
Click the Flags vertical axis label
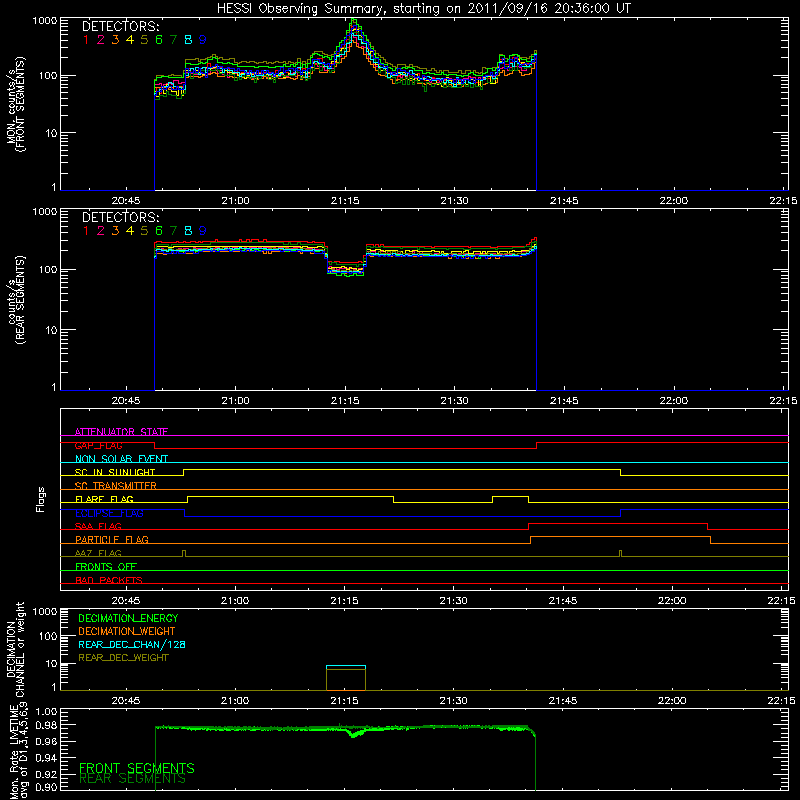[41, 499]
